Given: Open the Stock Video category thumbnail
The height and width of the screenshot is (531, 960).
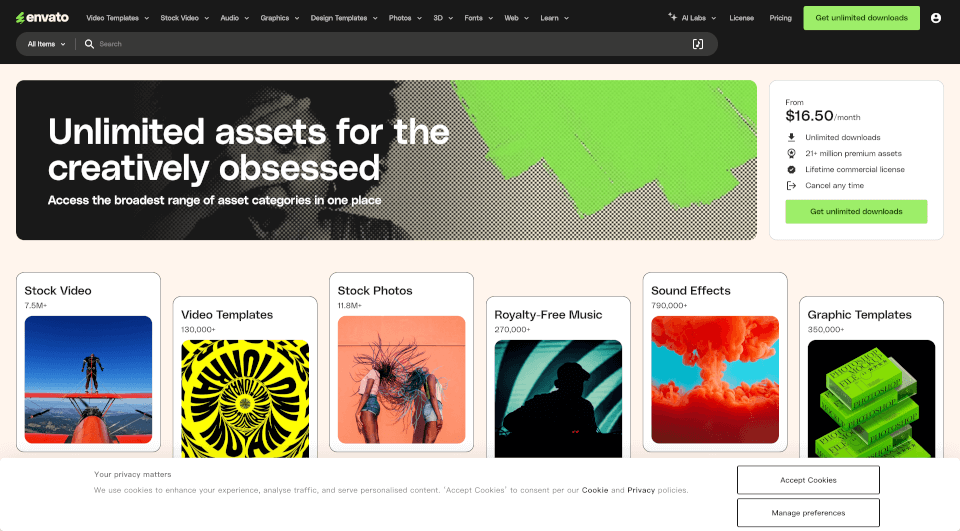Looking at the screenshot, I should click(88, 380).
